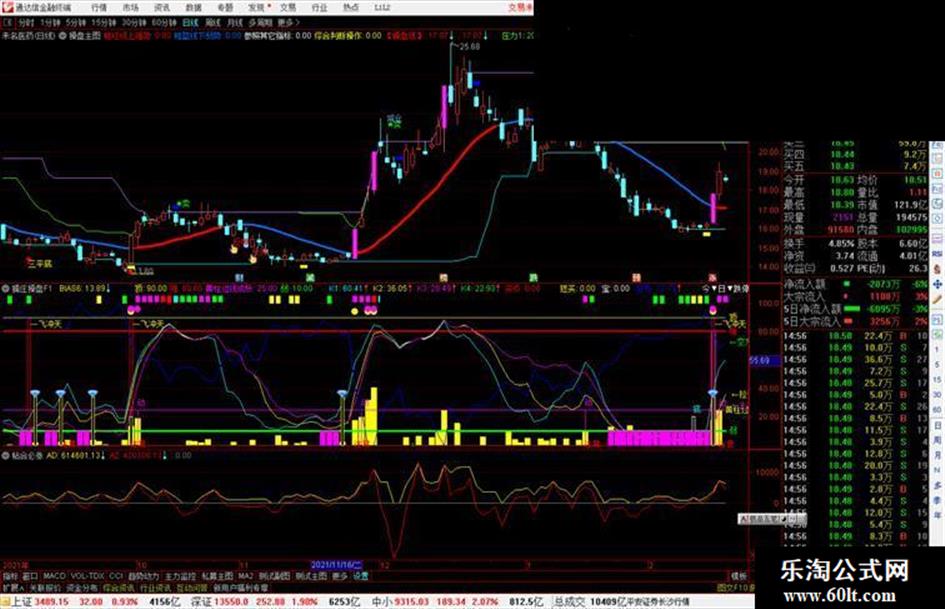
Task: Open the 指标 tab at bottom
Action: (10, 576)
